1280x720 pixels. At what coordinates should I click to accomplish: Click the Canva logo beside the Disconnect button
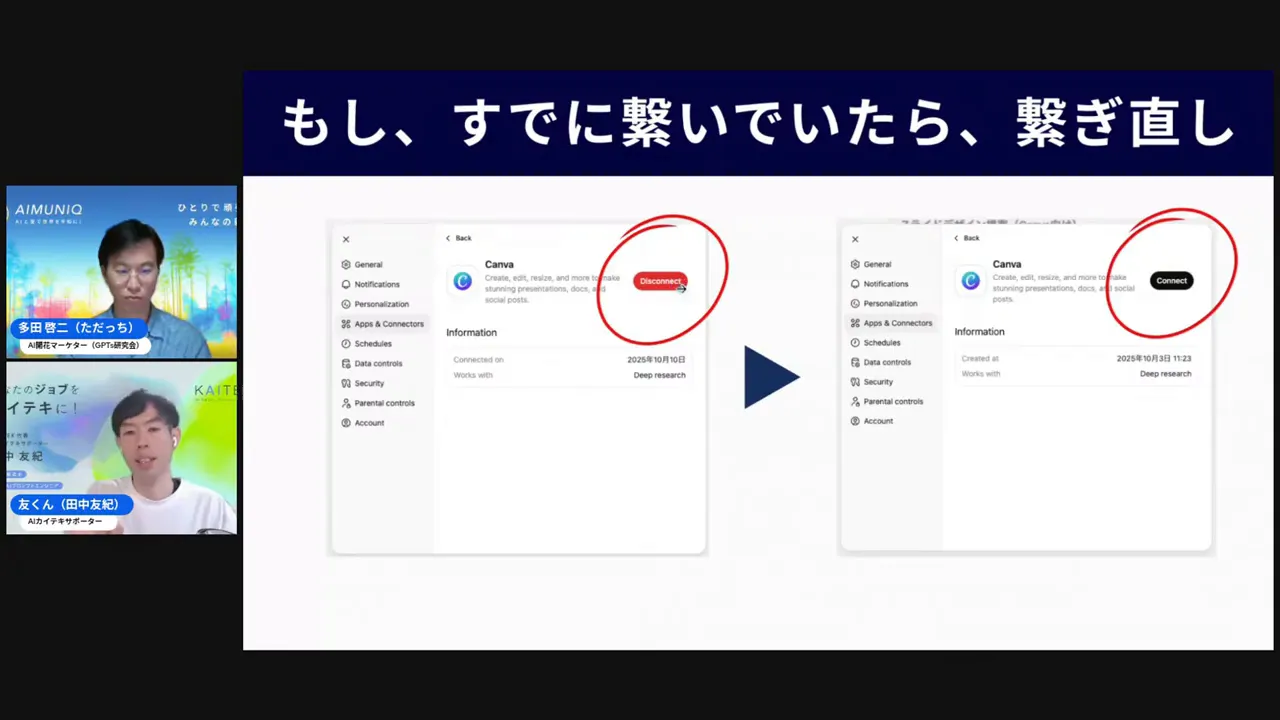click(x=462, y=281)
